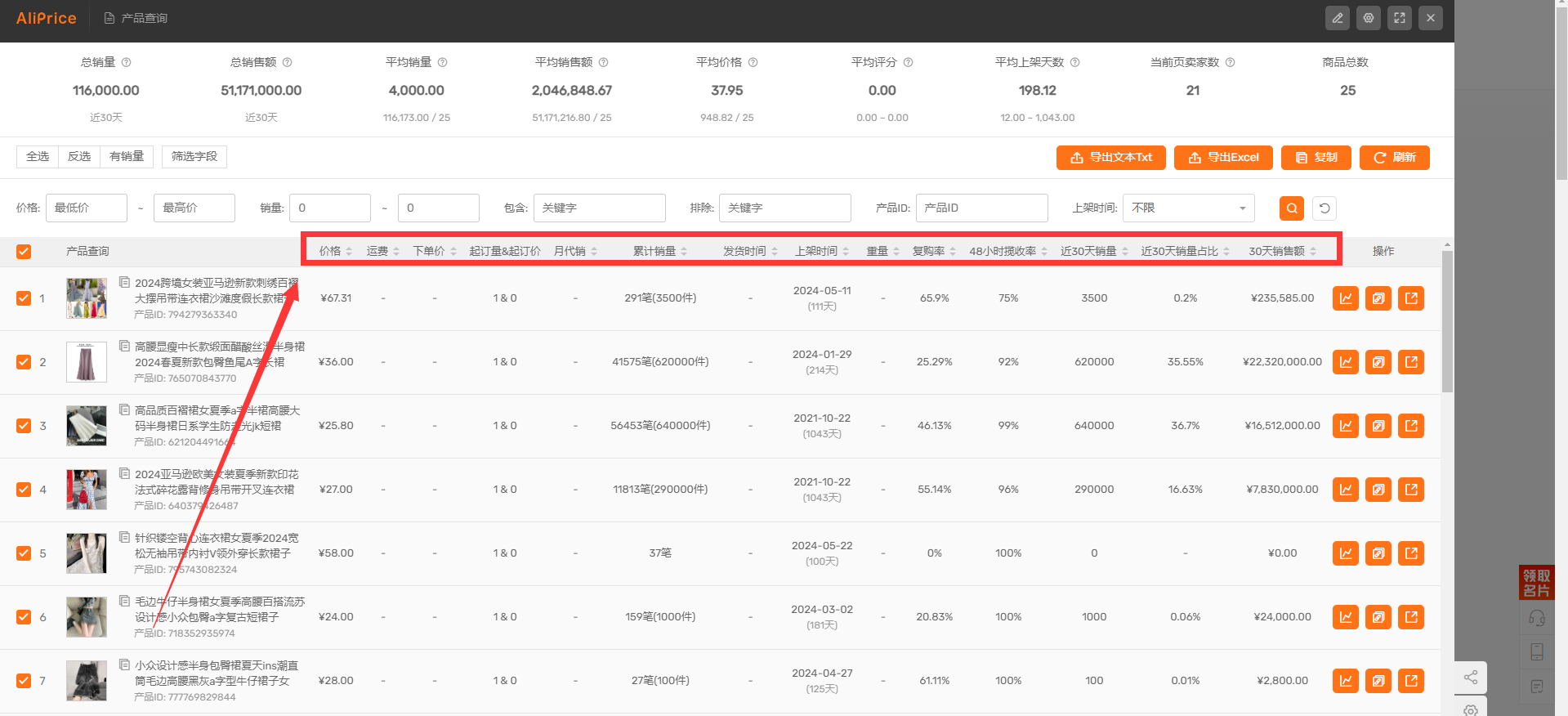The width and height of the screenshot is (1568, 716).
Task: Click help icon next to 平均上架天数
Action: coord(1075,62)
